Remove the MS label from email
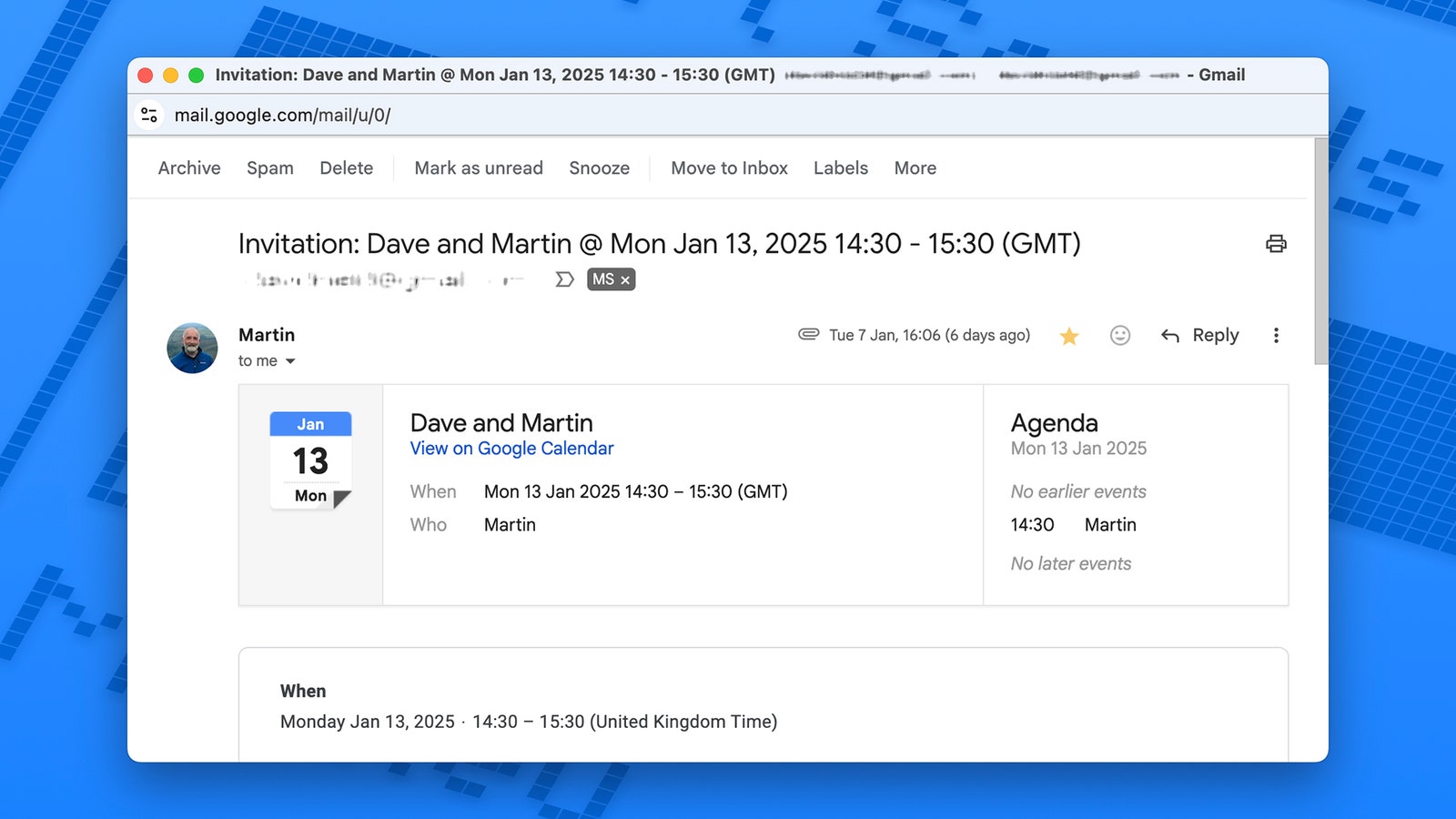This screenshot has width=1456, height=819. coord(625,280)
